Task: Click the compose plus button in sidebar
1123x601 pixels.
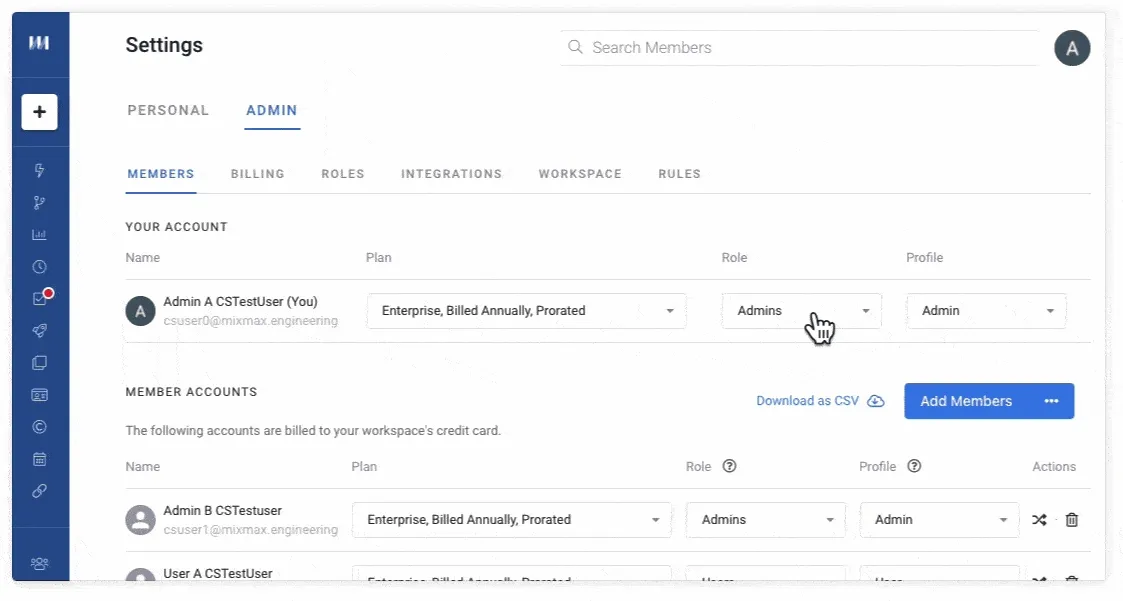Action: click(39, 112)
